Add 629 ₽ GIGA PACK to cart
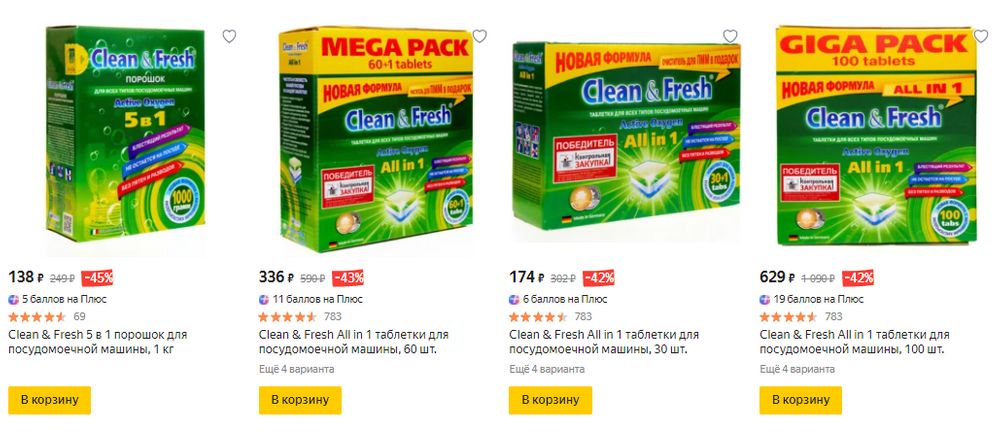Viewport: 1000px width, 443px height. (x=801, y=400)
